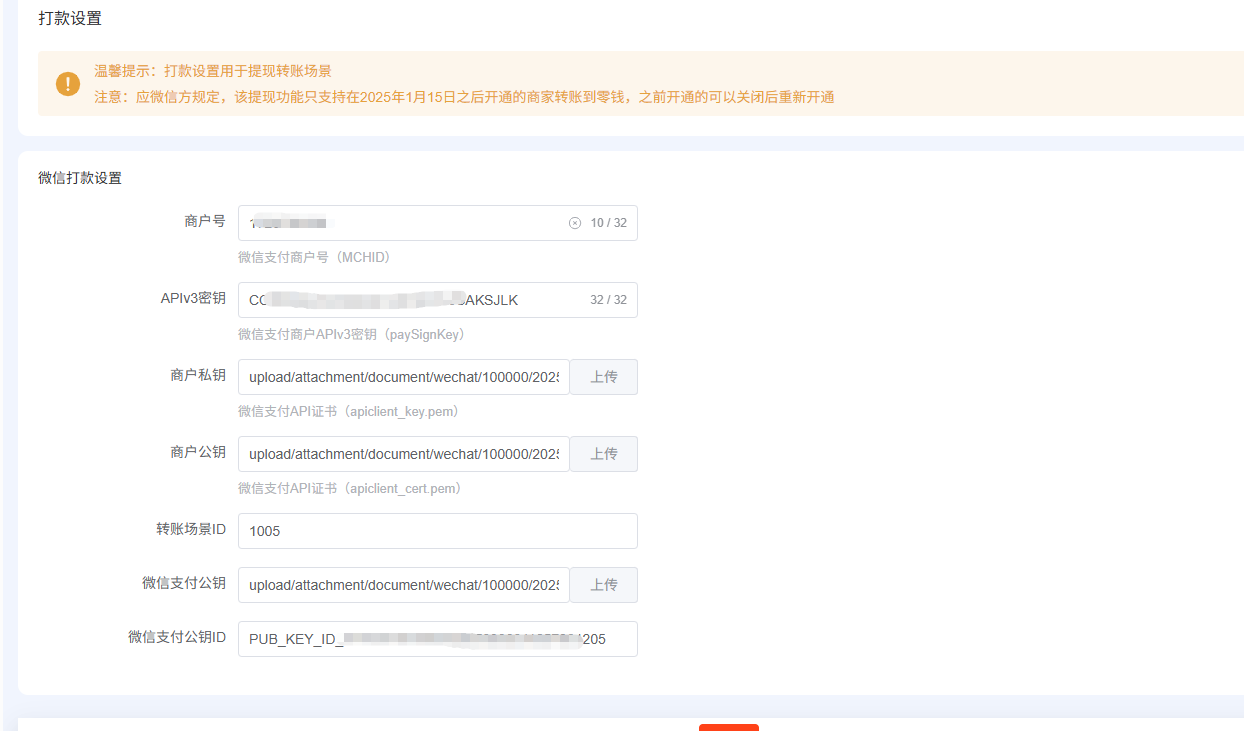Upload the 微信支付公钥 file

pyautogui.click(x=603, y=585)
